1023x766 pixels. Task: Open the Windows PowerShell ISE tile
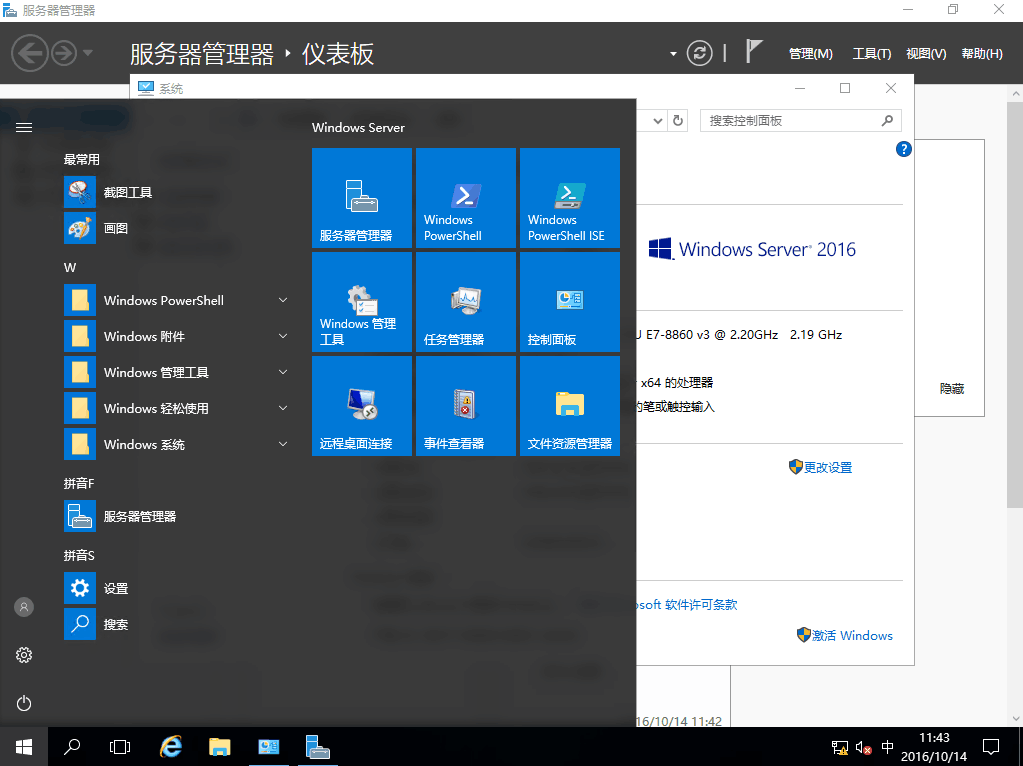(570, 198)
